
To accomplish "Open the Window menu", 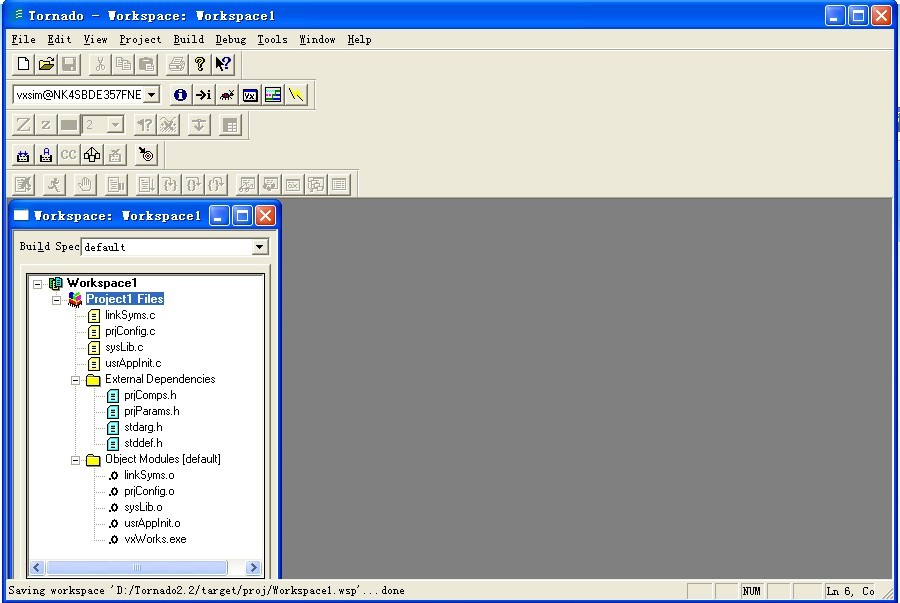I will [317, 40].
